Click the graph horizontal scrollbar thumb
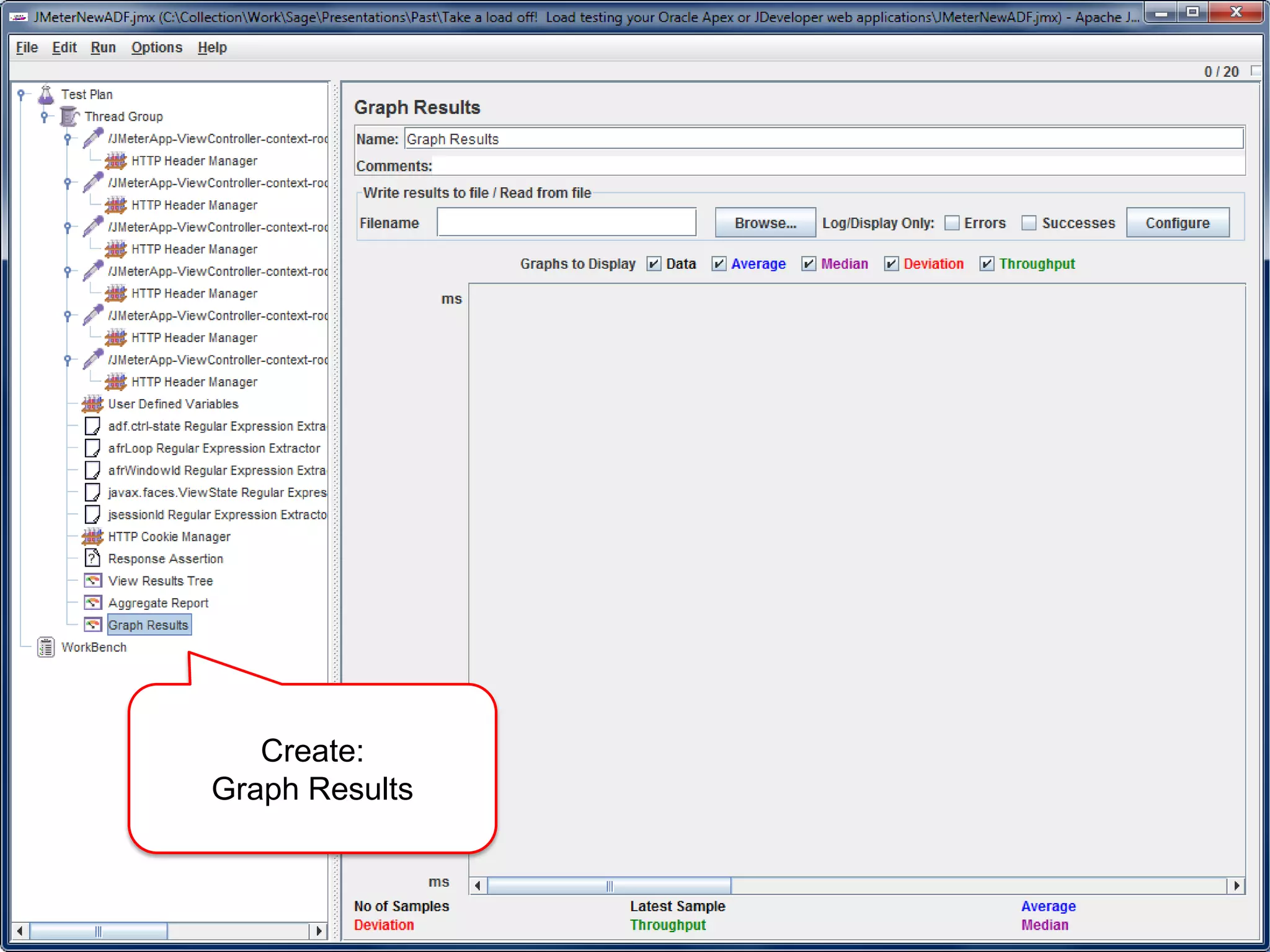 [x=609, y=886]
